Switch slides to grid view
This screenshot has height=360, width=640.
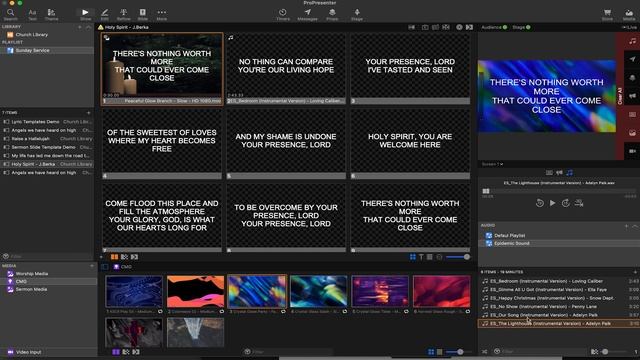(x=413, y=257)
